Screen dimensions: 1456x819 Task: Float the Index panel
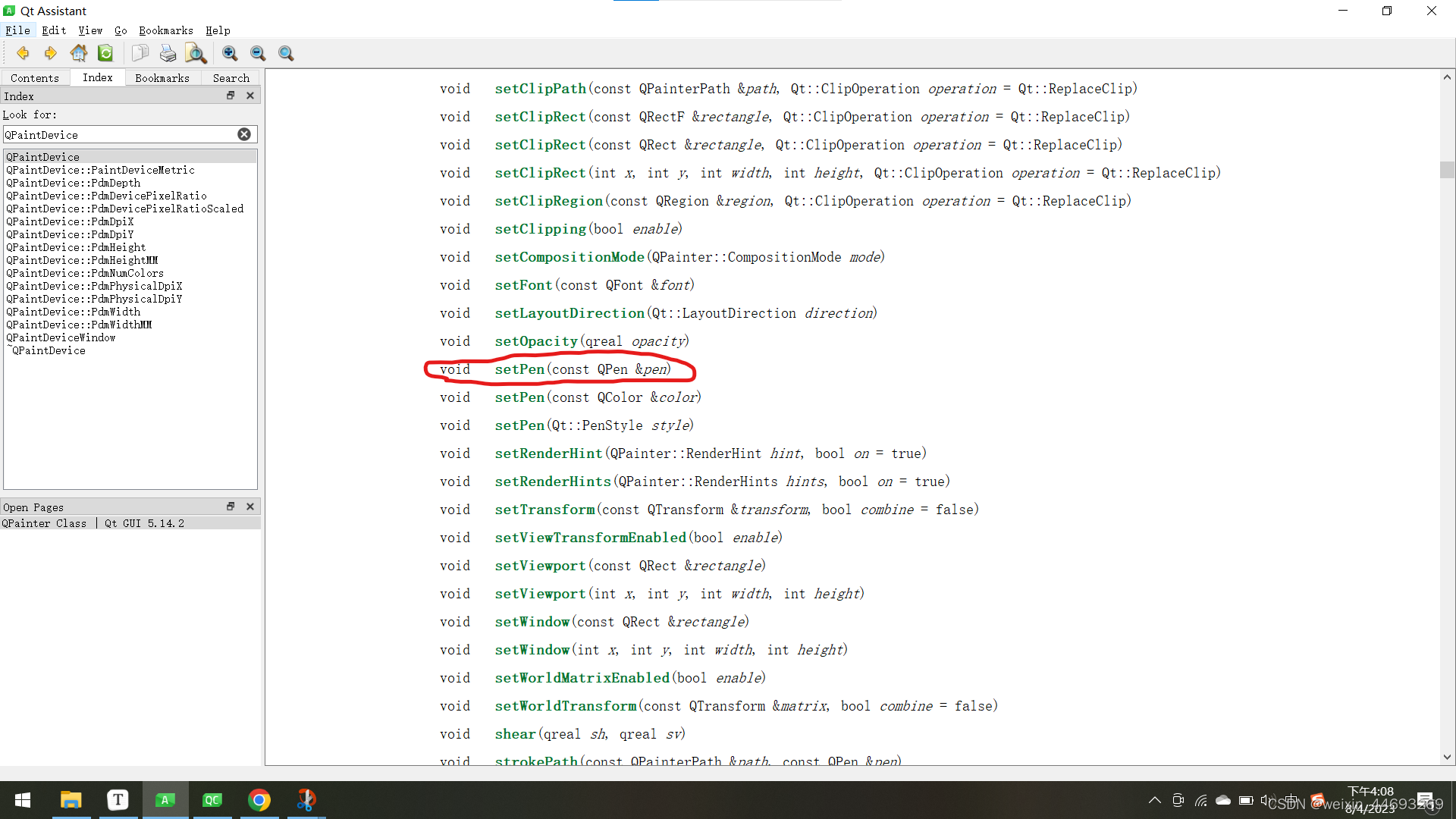[x=231, y=96]
